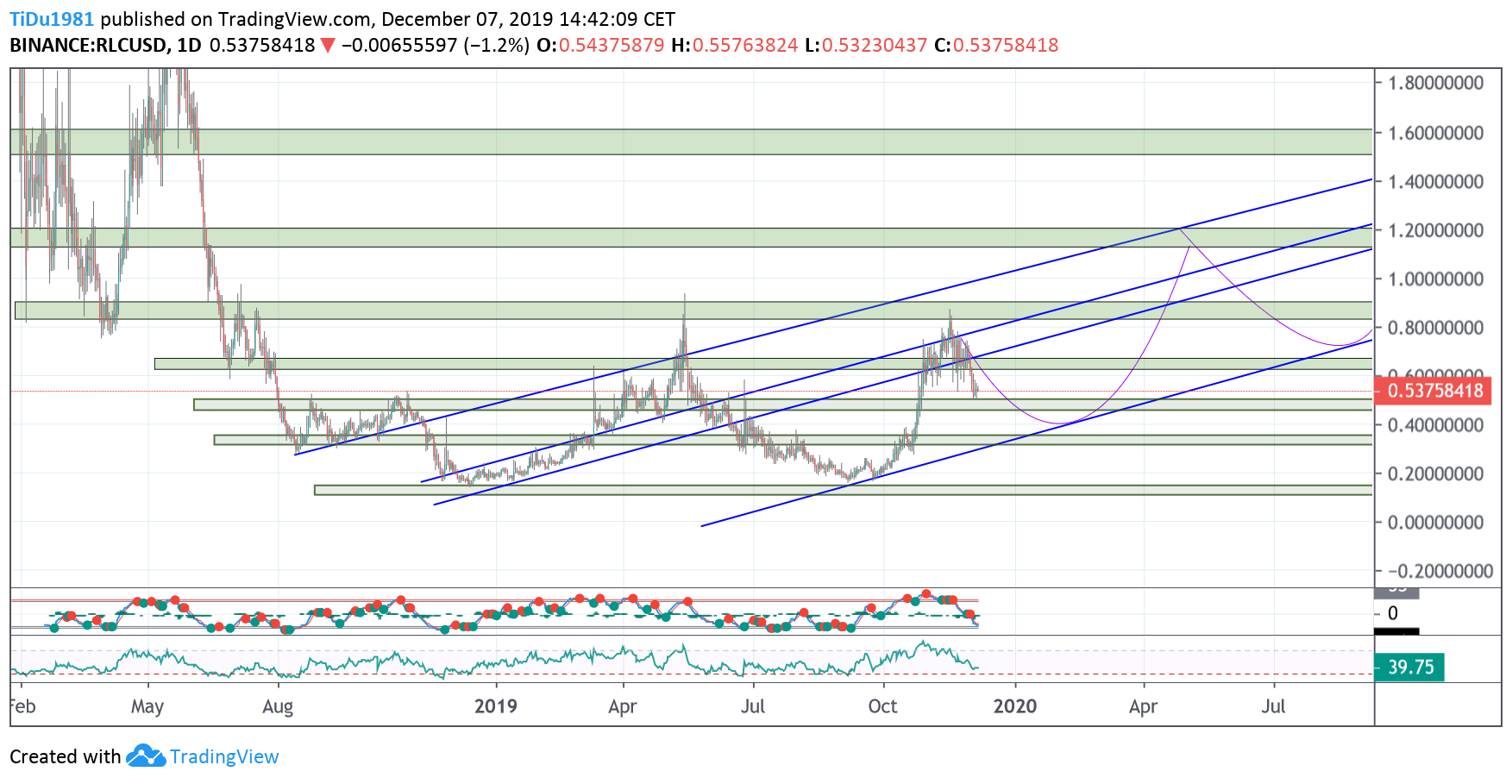Image resolution: width=1512 pixels, height=784 pixels.
Task: Click the Aug label on time axis
Action: 278,707
